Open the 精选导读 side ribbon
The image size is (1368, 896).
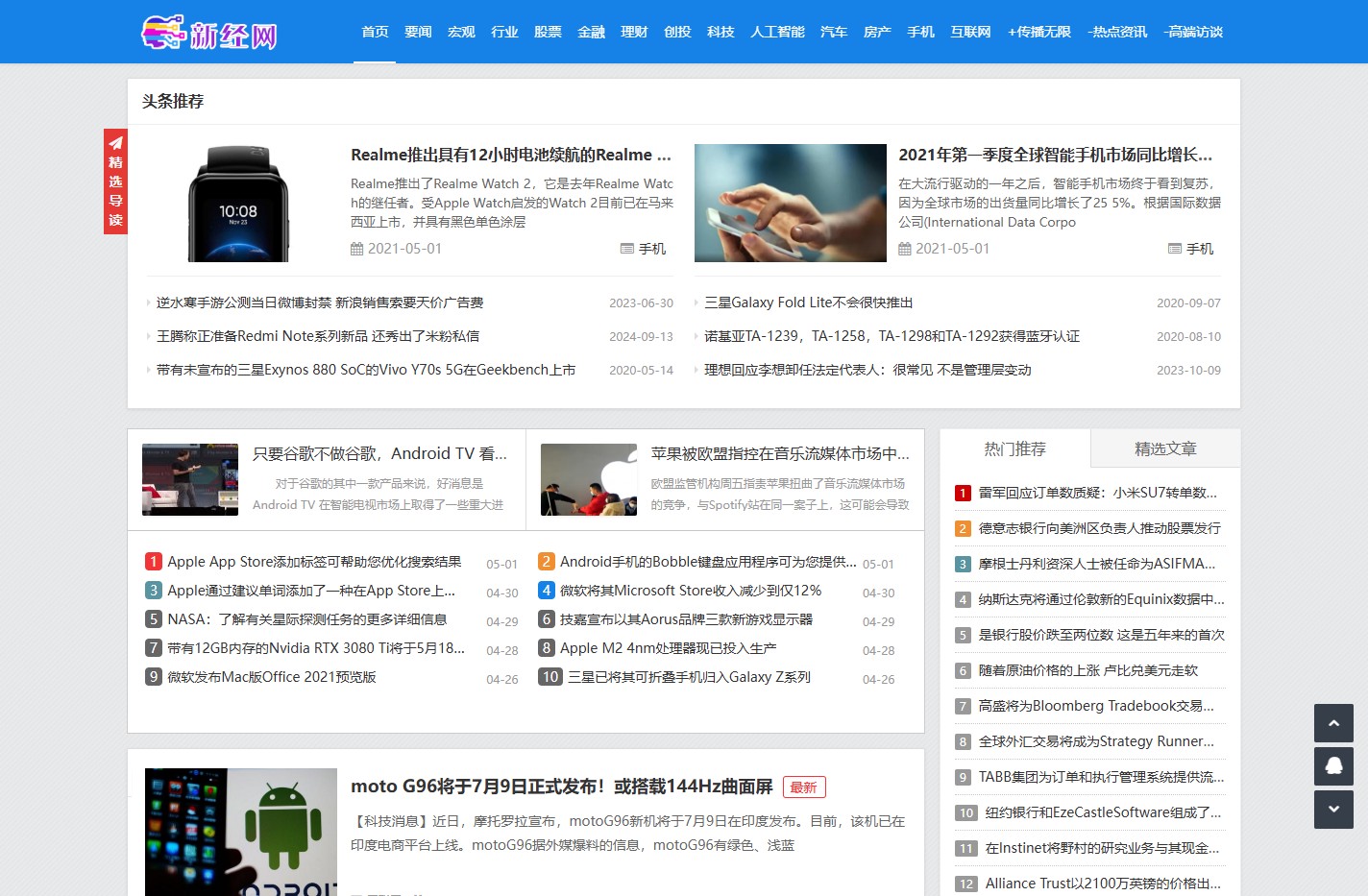115,182
